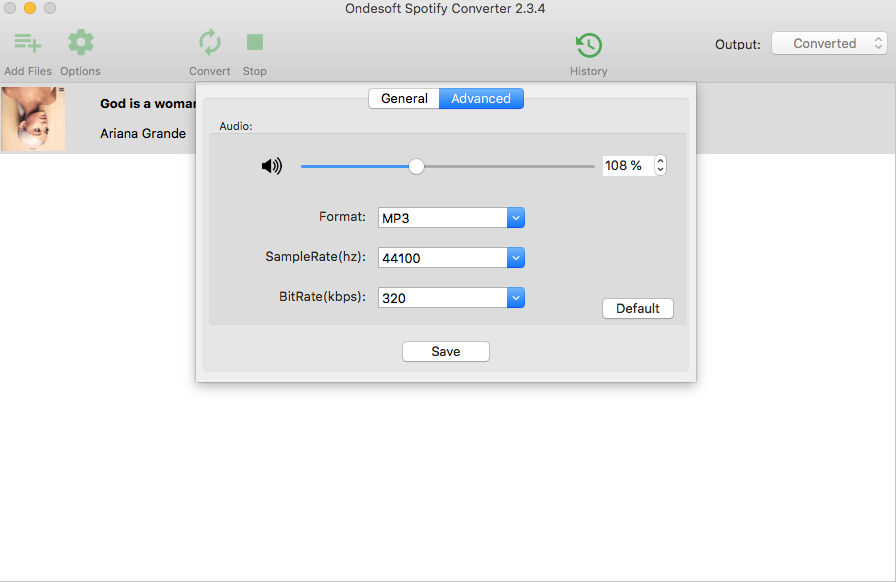Open the Options gear icon
Screen dimensions: 896x582
81,42
